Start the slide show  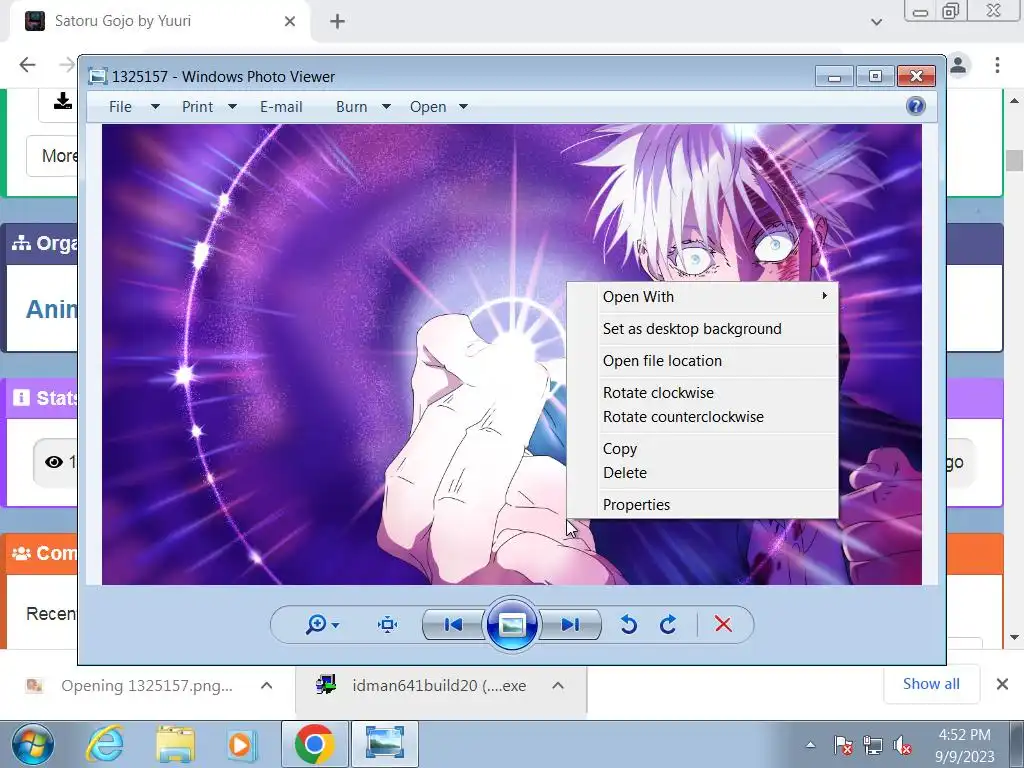coord(512,625)
